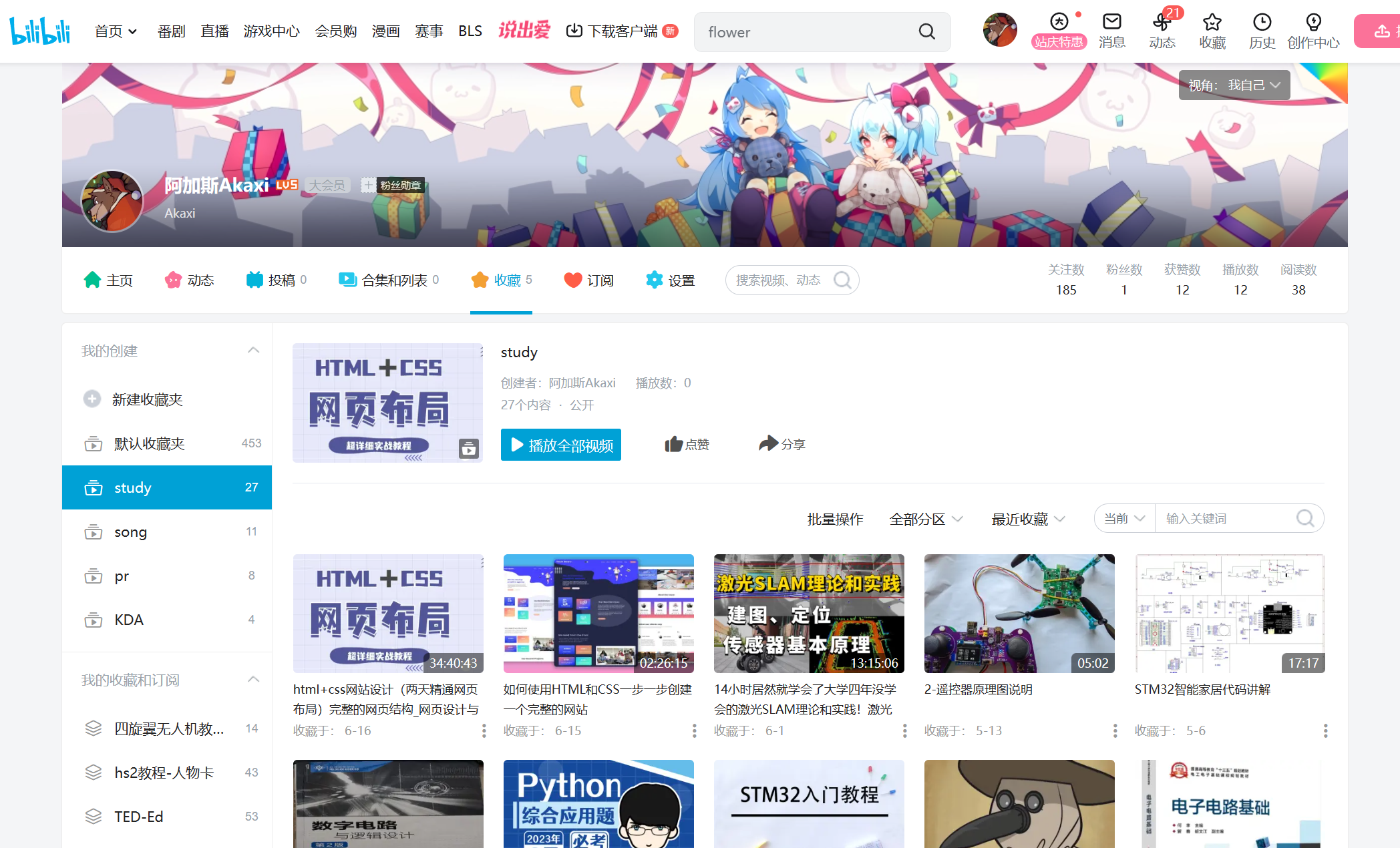Focus the 输入关键词 search field
Image resolution: width=1400 pixels, height=848 pixels.
(x=1226, y=518)
